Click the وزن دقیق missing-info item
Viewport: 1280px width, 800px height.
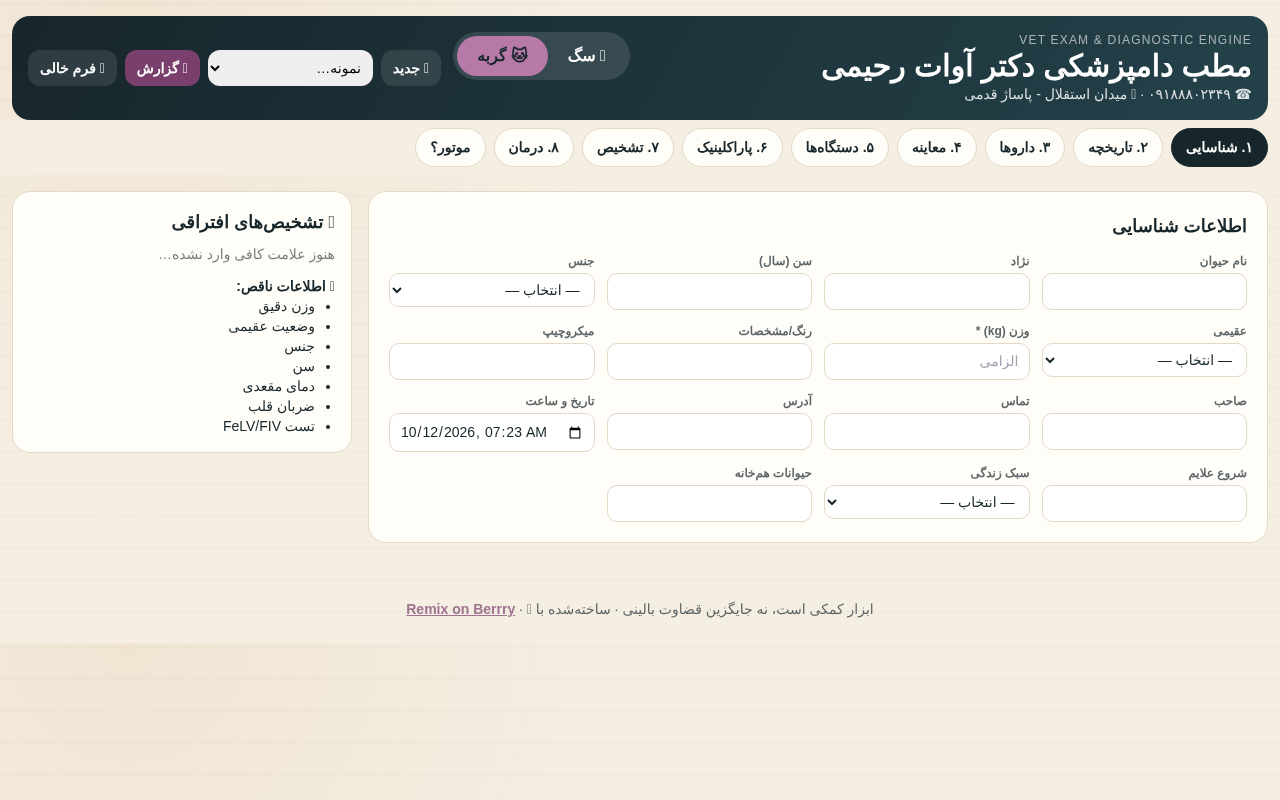(x=286, y=306)
